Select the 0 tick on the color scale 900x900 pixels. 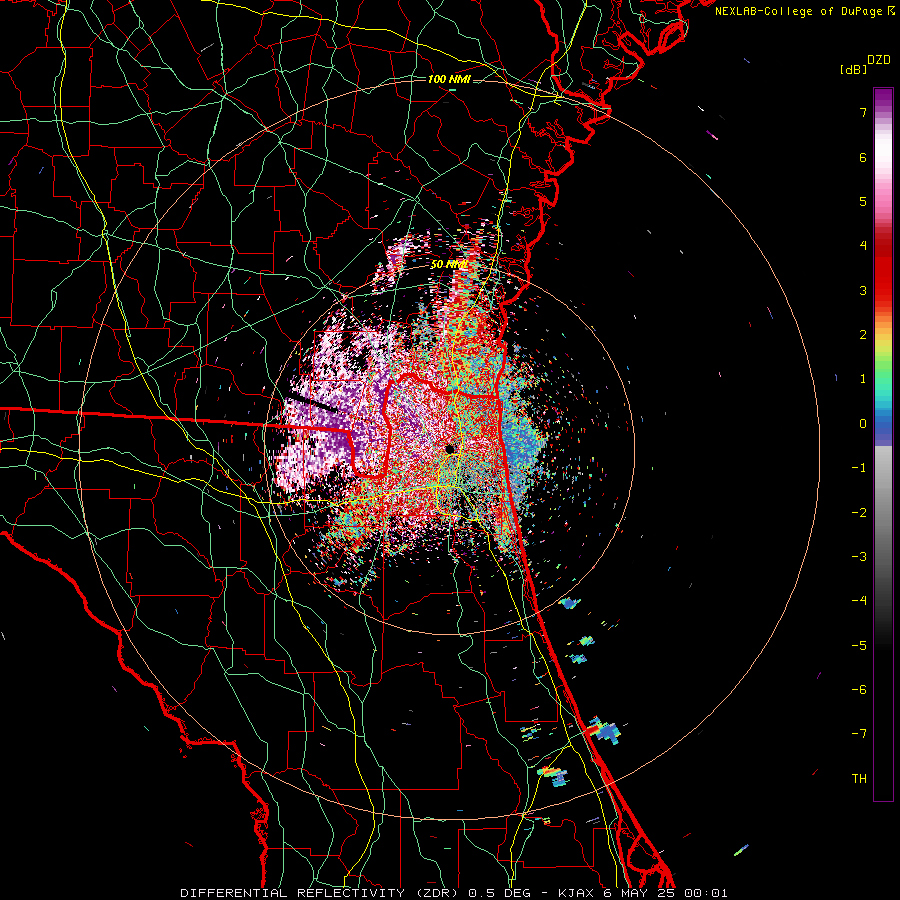863,424
